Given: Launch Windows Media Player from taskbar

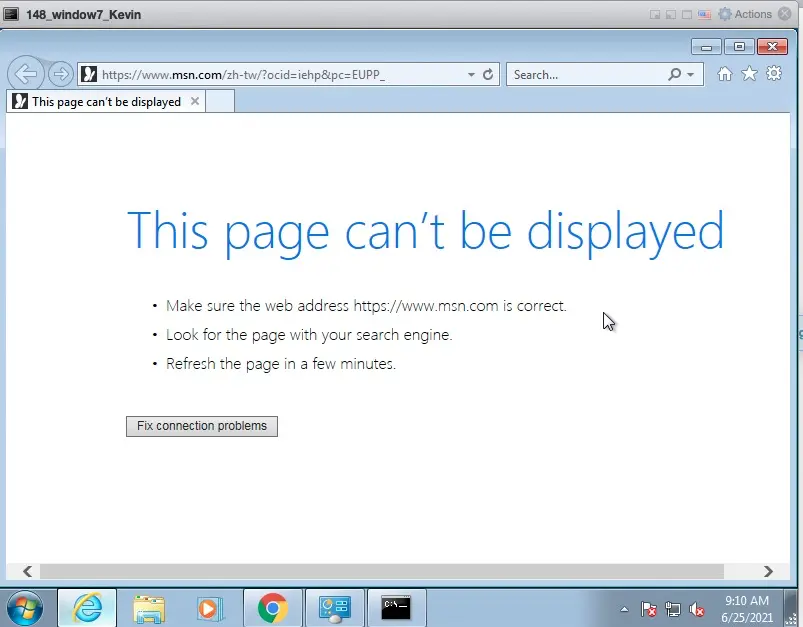Looking at the screenshot, I should click(210, 607).
